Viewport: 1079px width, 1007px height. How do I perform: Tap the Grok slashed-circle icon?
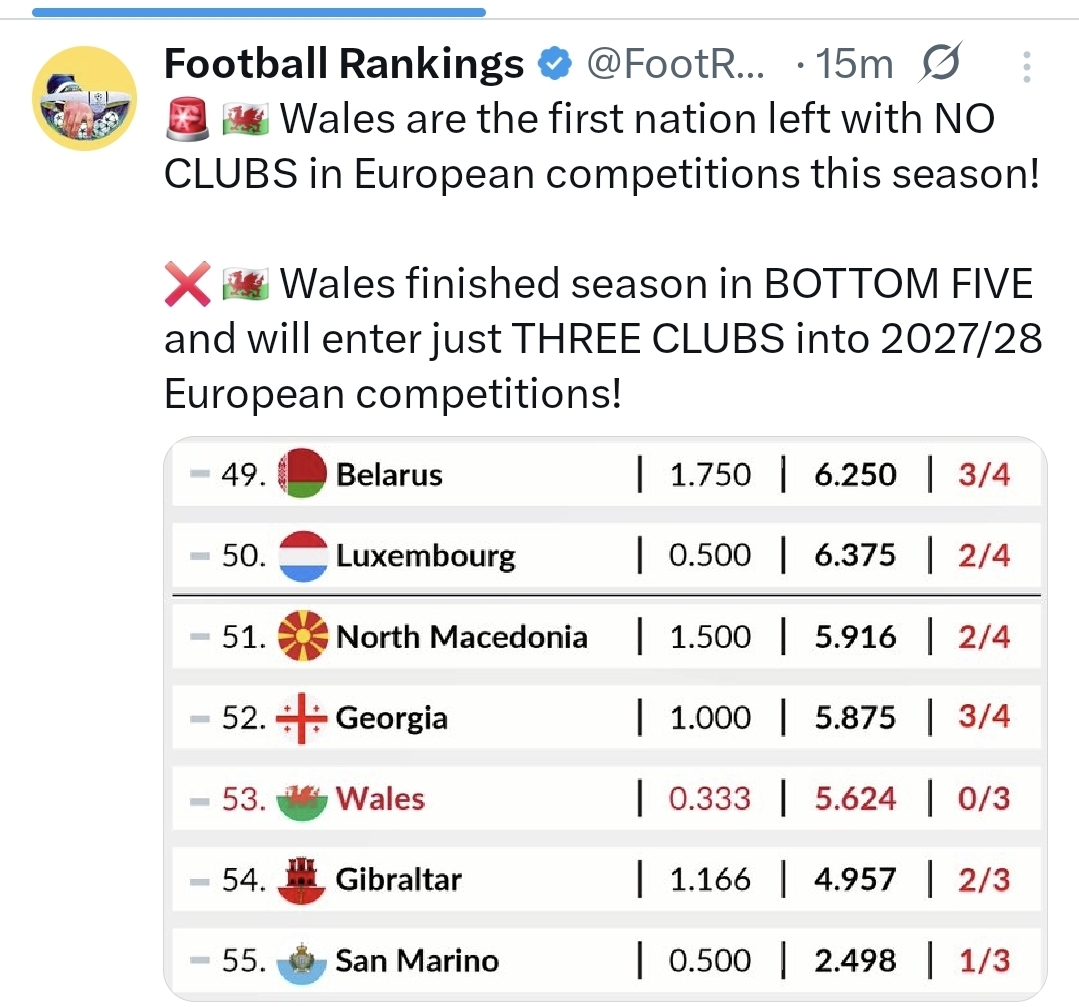click(x=940, y=65)
